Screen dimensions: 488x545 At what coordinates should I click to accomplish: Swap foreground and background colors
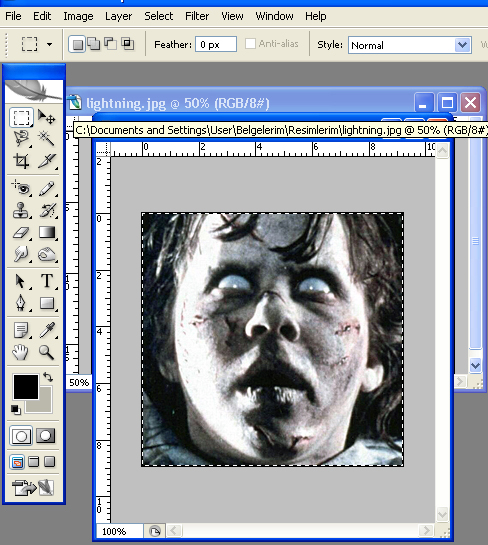(x=48, y=377)
